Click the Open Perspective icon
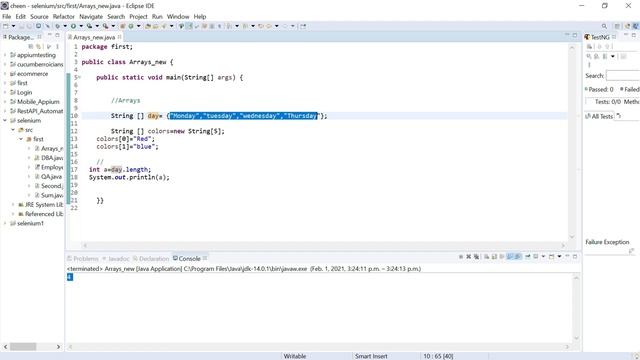The height and width of the screenshot is (360, 640). (618, 26)
